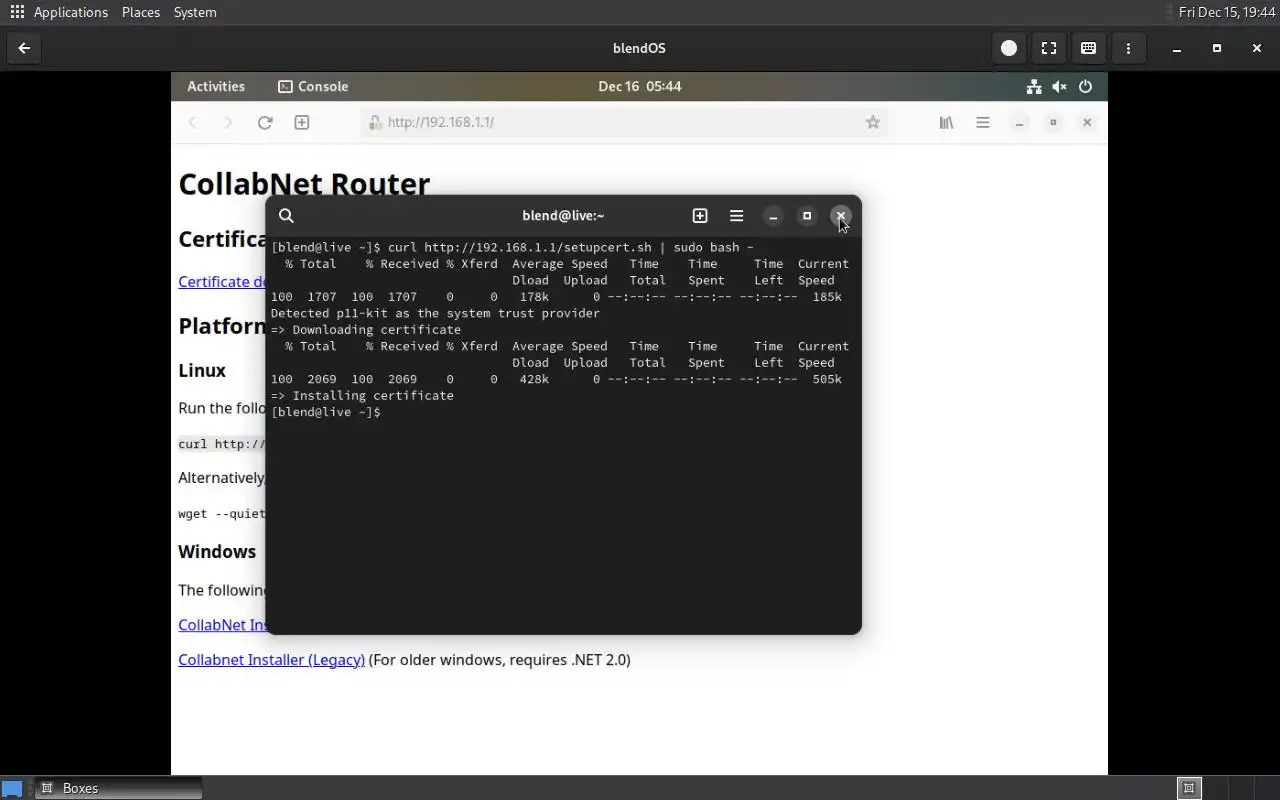Open the power icon in guest panel

(x=1086, y=86)
